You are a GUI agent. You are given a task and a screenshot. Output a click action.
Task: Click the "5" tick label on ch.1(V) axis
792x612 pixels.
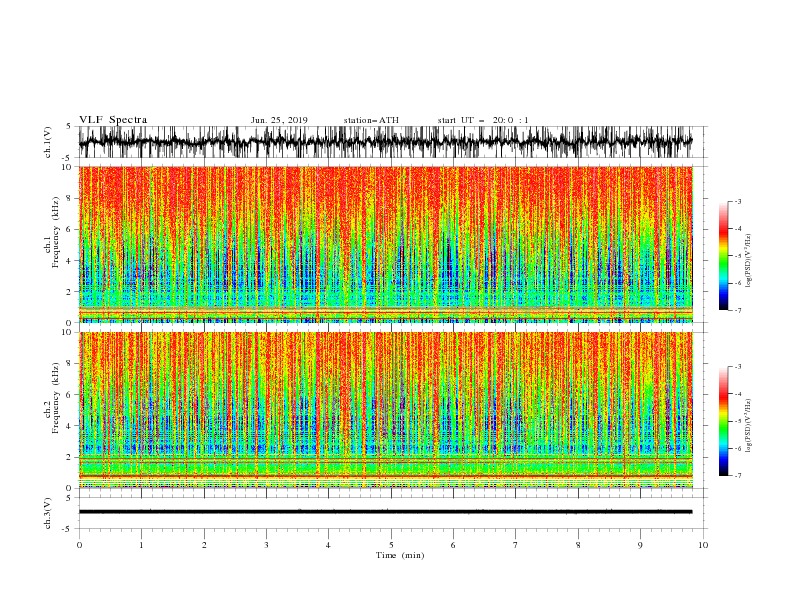69,126
